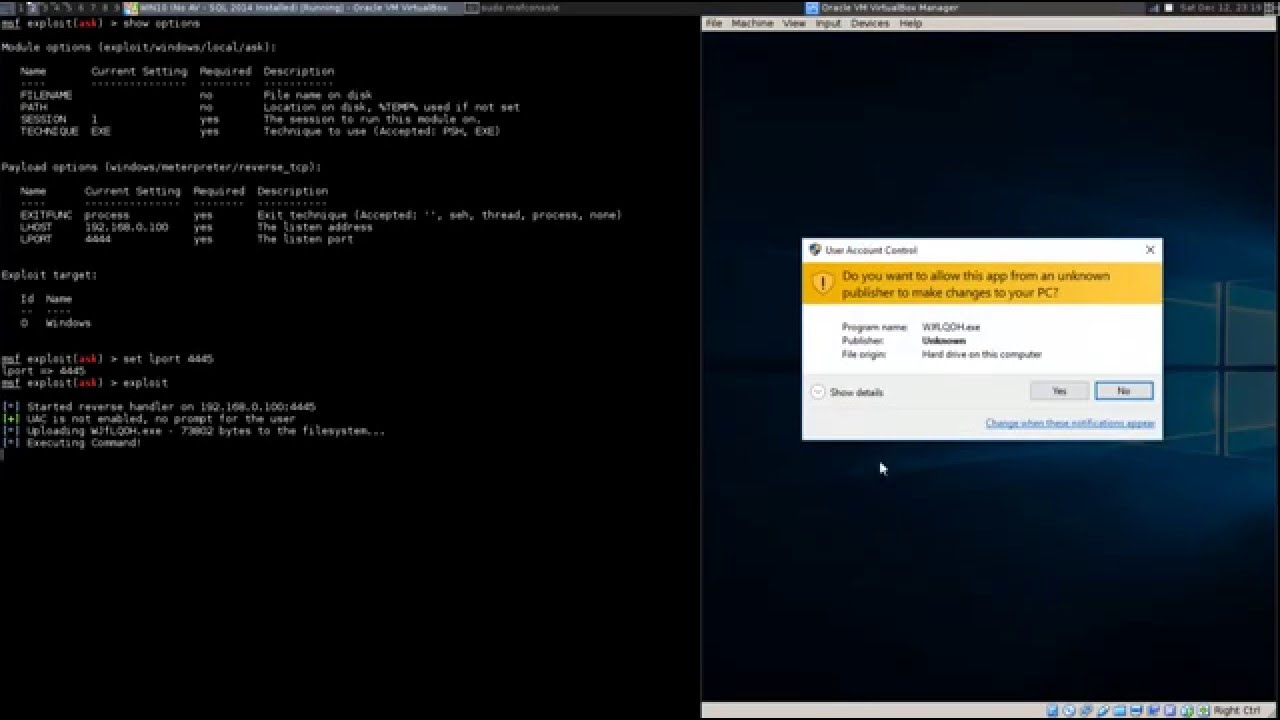Open the Help menu
This screenshot has height=720, width=1280.
[x=910, y=23]
